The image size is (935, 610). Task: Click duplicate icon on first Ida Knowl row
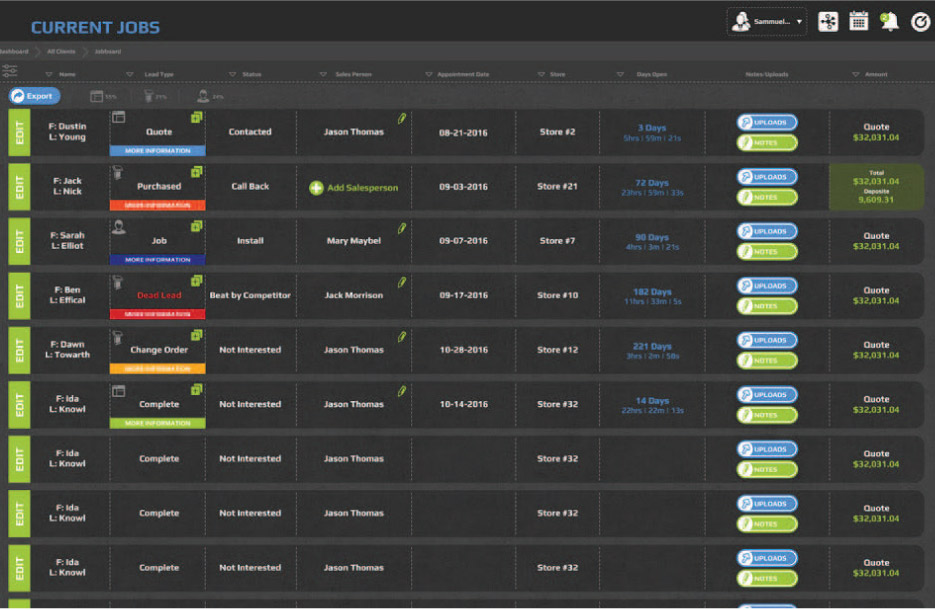pos(196,389)
